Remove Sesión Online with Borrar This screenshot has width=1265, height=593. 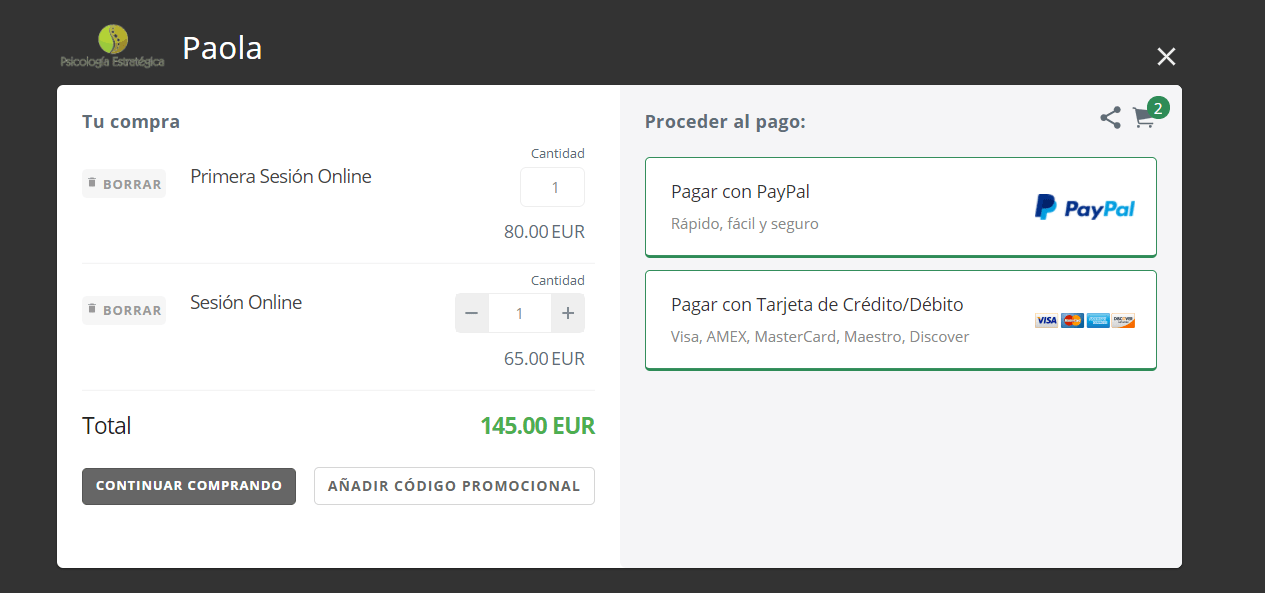pyautogui.click(x=124, y=310)
